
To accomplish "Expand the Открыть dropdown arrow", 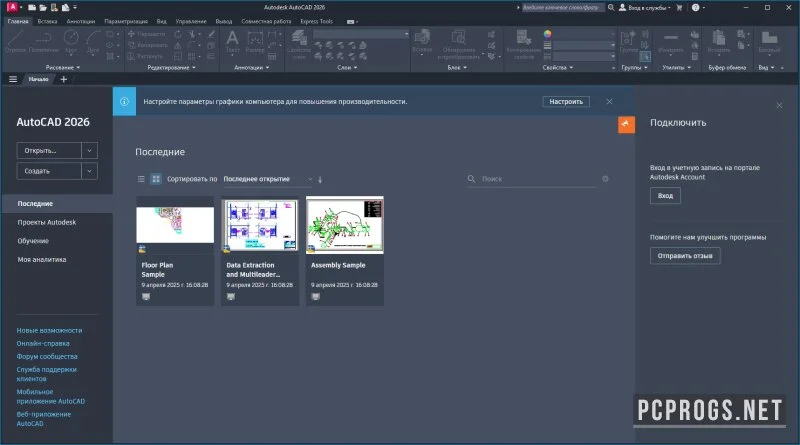I will click(89, 151).
